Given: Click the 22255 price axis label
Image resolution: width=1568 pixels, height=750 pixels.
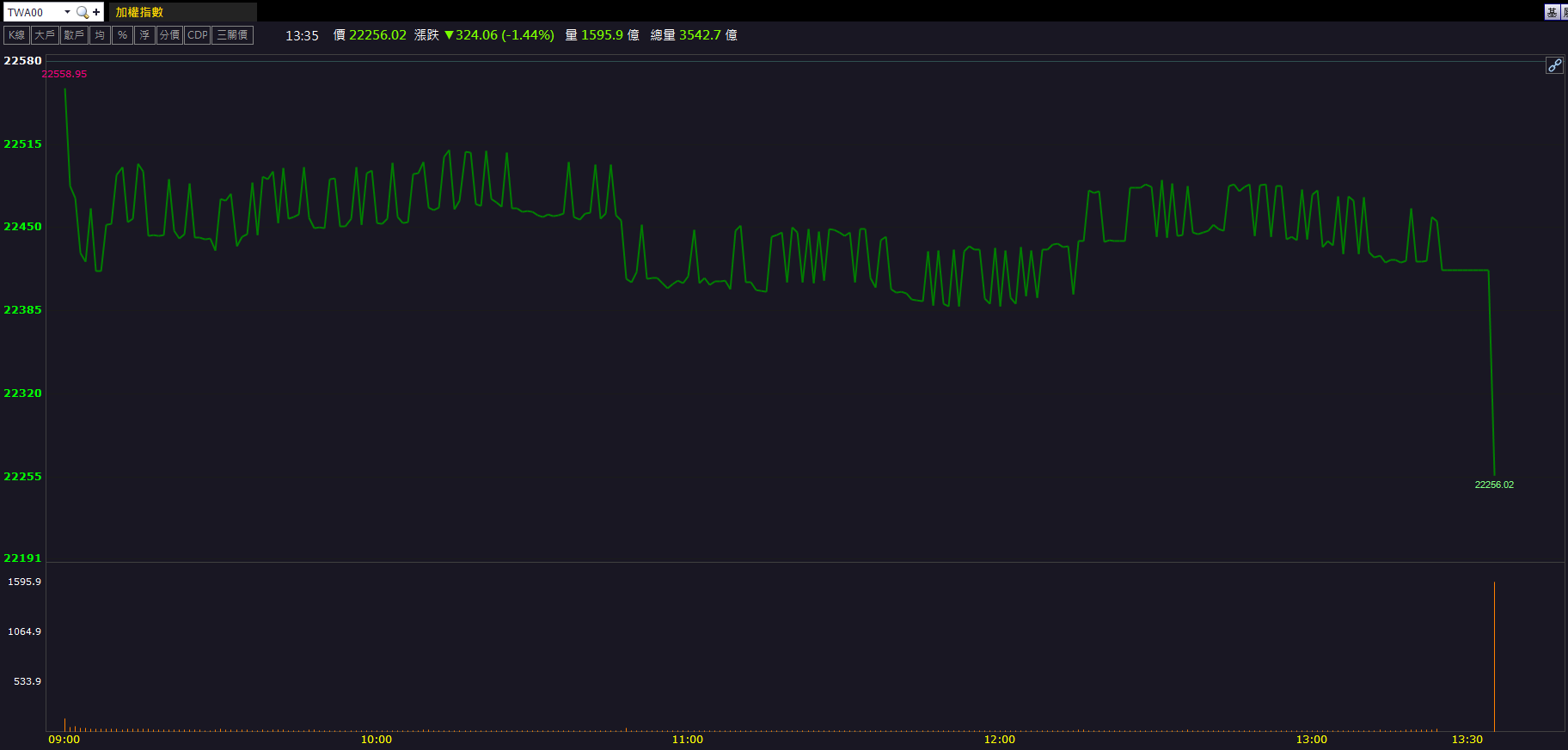Looking at the screenshot, I should coord(22,477).
